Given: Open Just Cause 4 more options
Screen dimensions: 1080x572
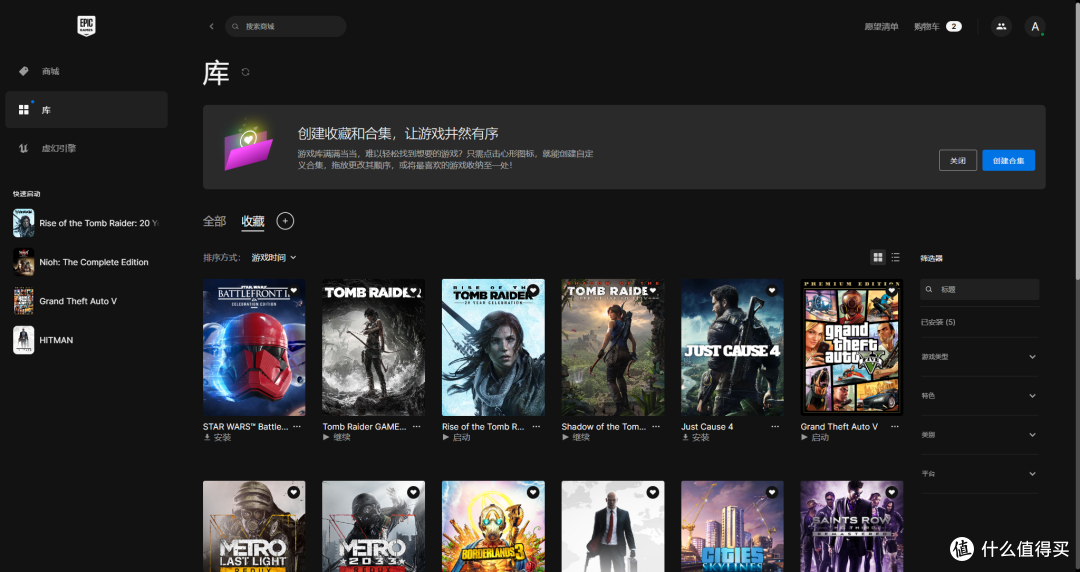Looking at the screenshot, I should [775, 427].
